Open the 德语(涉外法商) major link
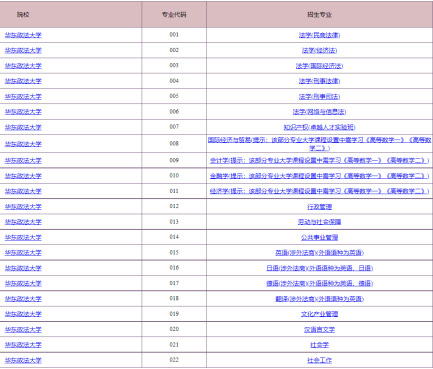The width and height of the screenshot is (433, 369). 319,283
